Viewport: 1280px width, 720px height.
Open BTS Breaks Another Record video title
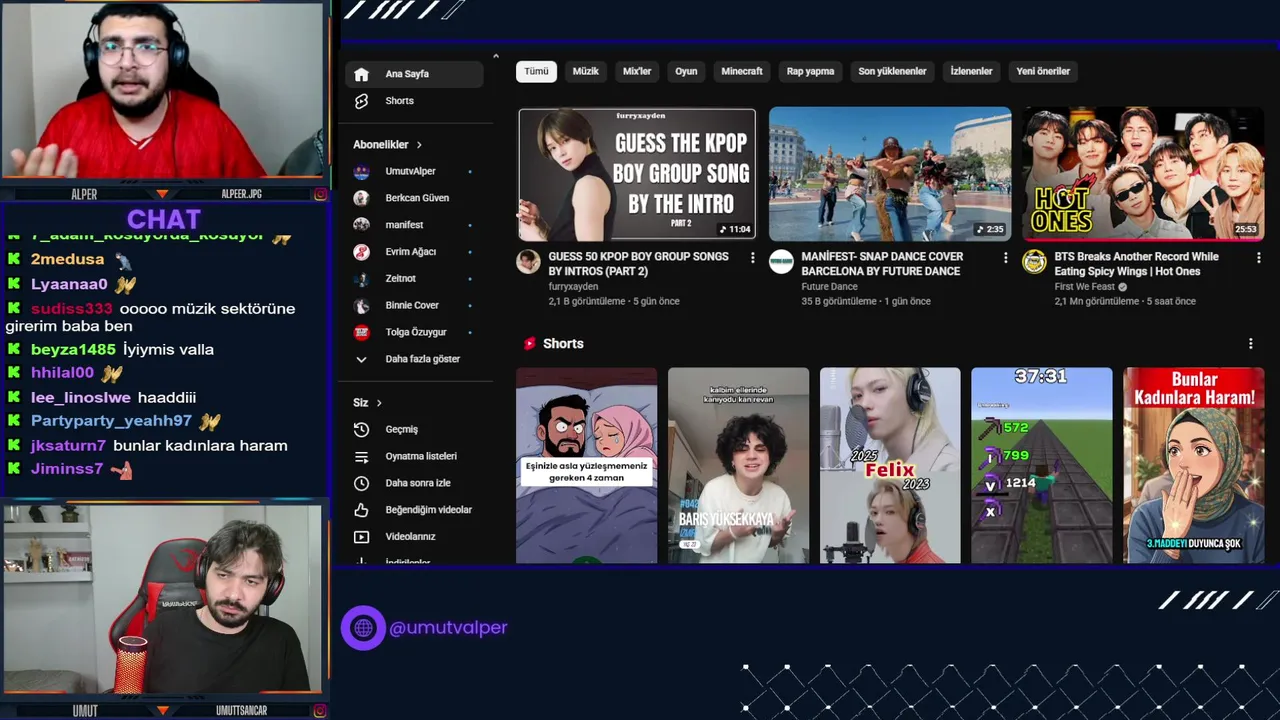[x=1136, y=264]
